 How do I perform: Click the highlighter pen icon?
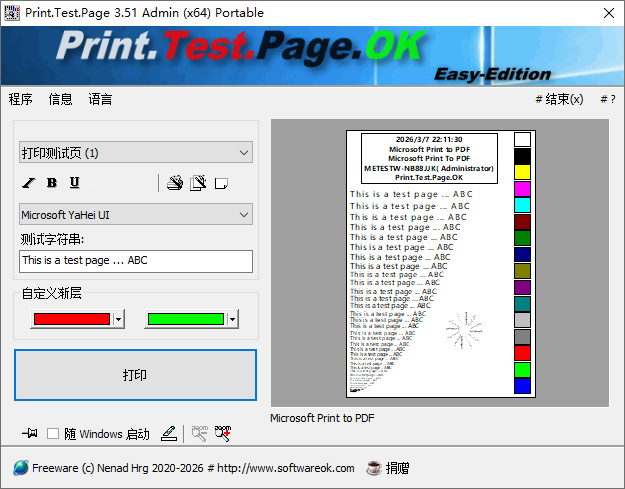[169, 433]
